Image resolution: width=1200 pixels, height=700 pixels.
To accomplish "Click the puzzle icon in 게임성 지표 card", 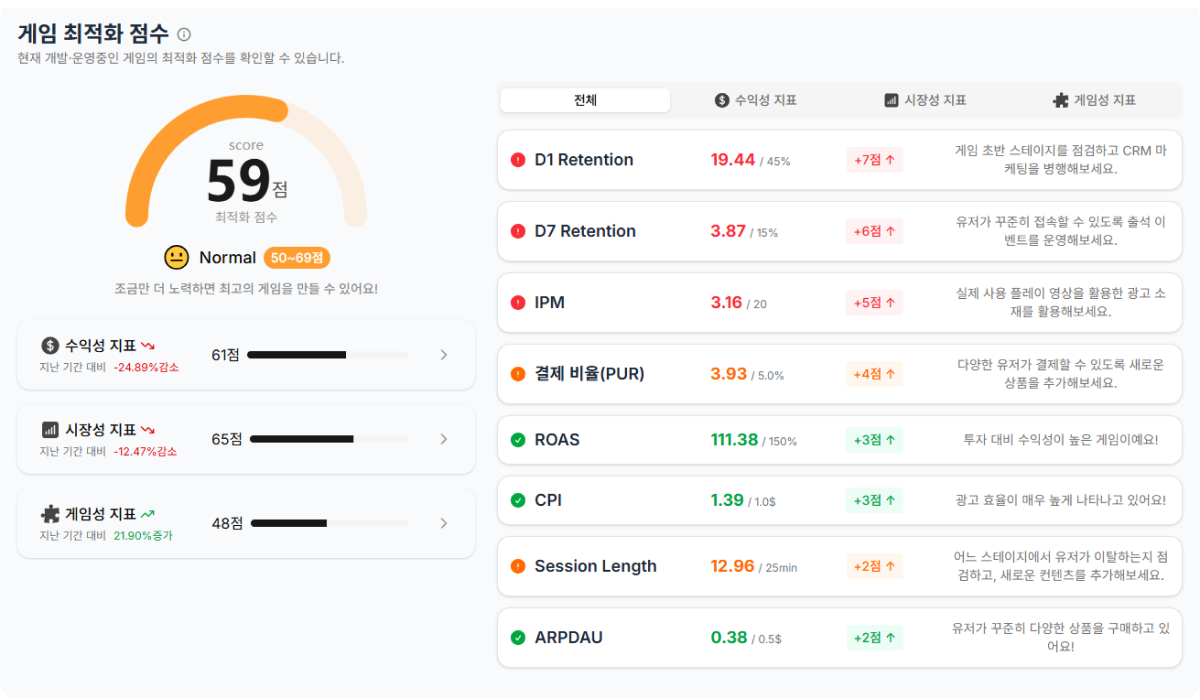I will 50,513.
